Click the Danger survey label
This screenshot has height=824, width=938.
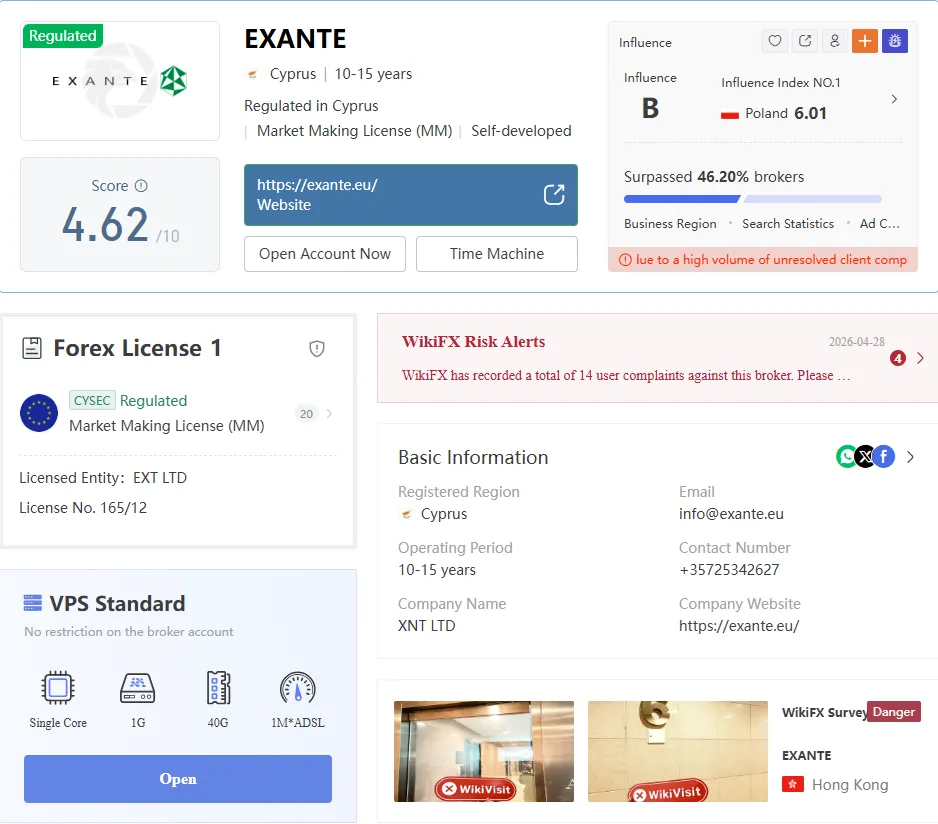(893, 712)
